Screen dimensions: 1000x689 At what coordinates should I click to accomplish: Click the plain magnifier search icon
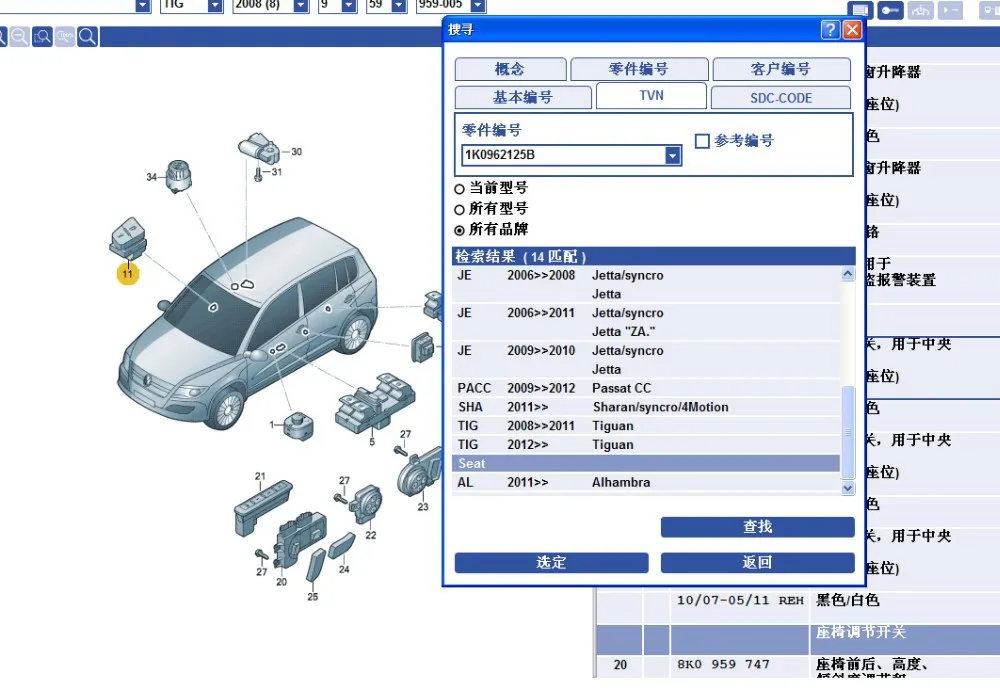[x=87, y=36]
